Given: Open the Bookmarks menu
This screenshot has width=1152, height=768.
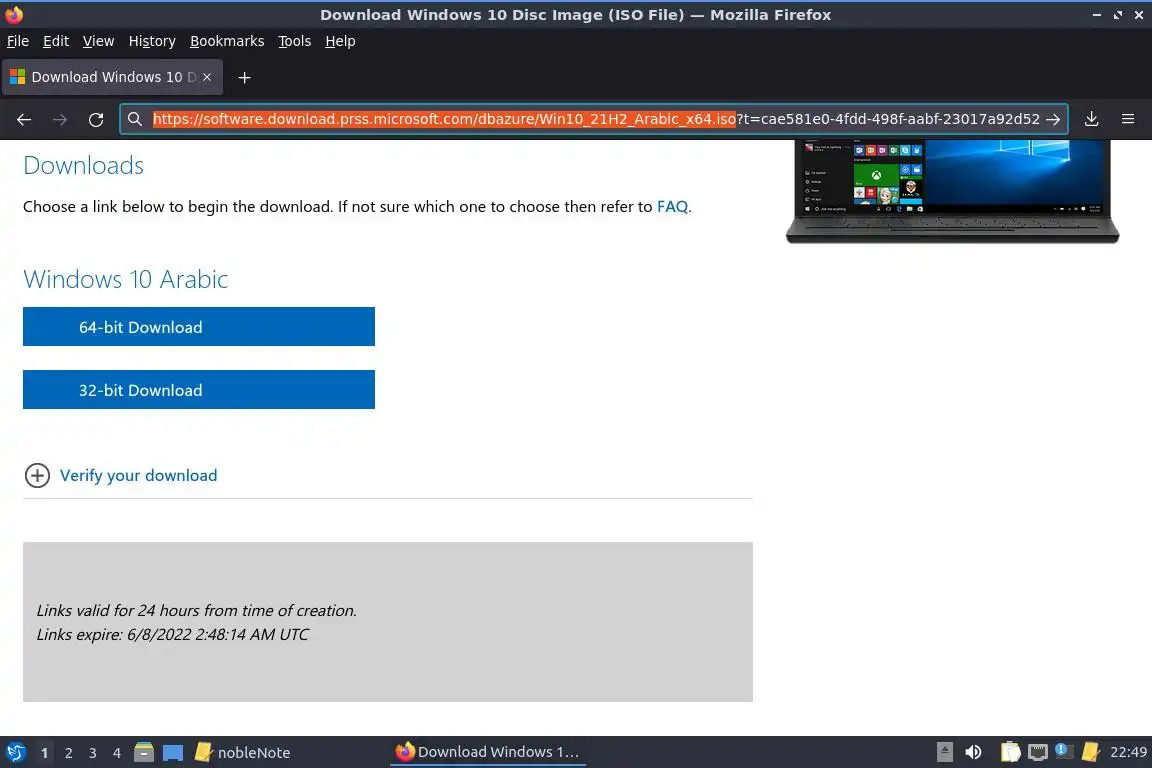Looking at the screenshot, I should (x=227, y=41).
